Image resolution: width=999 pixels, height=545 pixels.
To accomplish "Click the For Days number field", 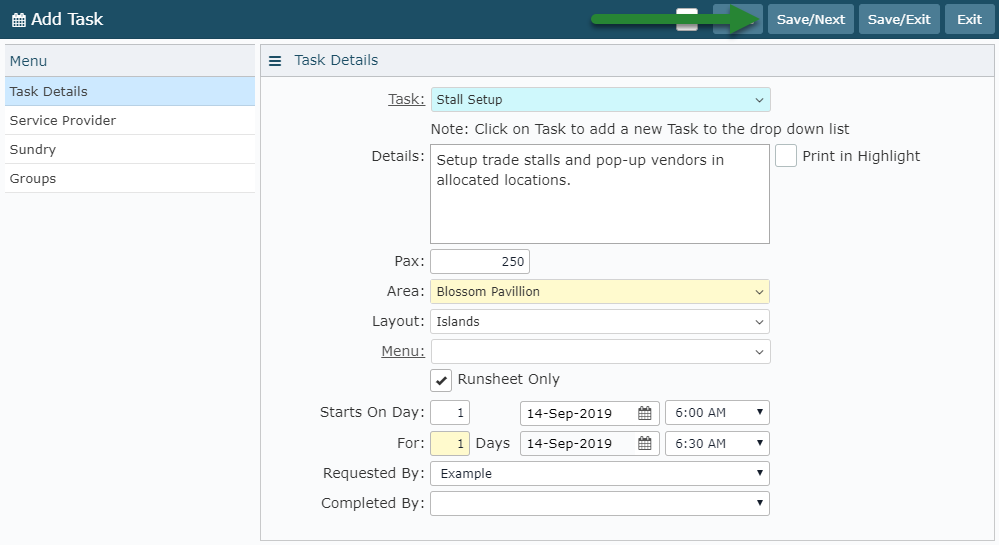I will point(450,443).
